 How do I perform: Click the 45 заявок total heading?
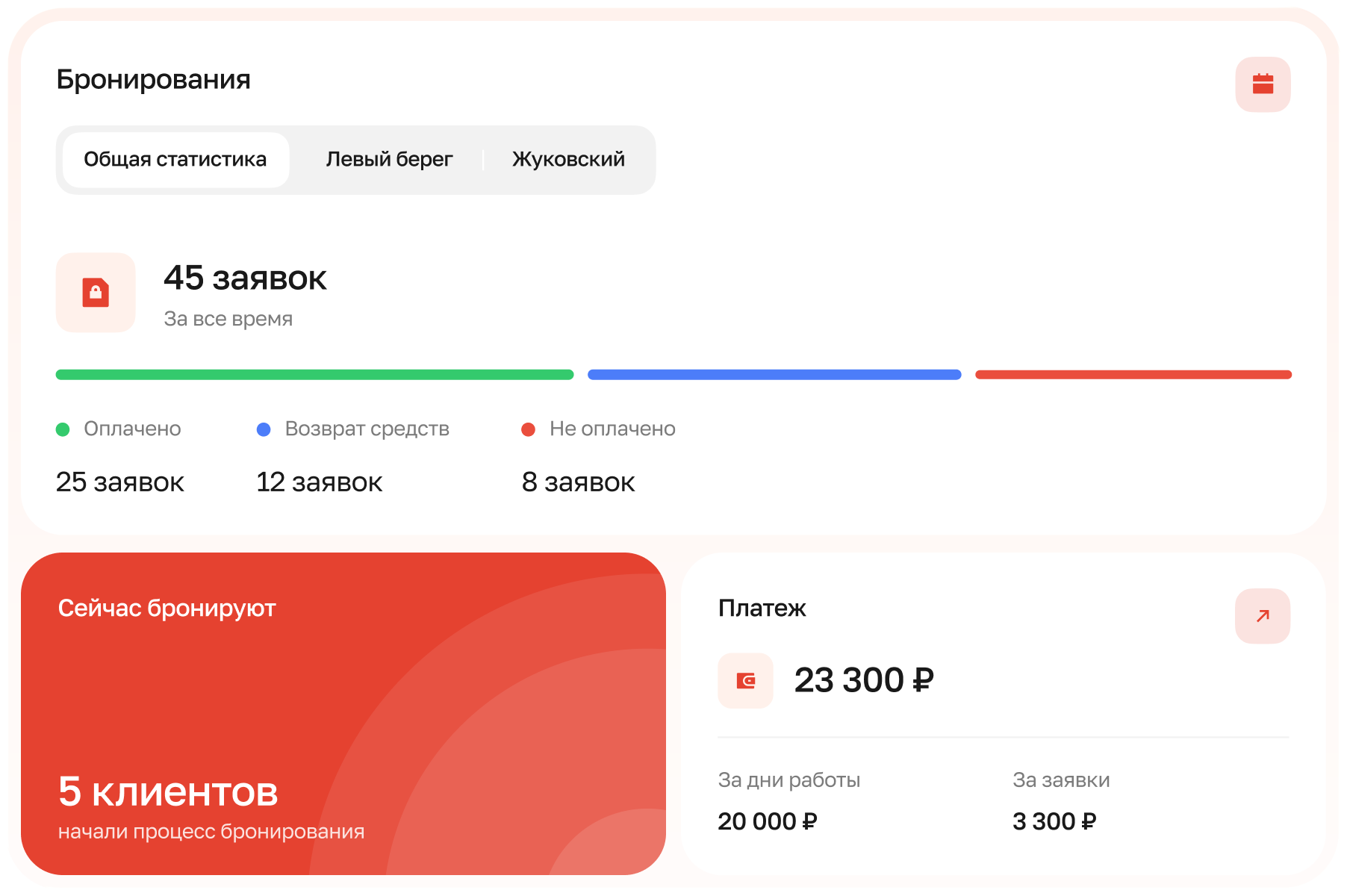point(245,279)
